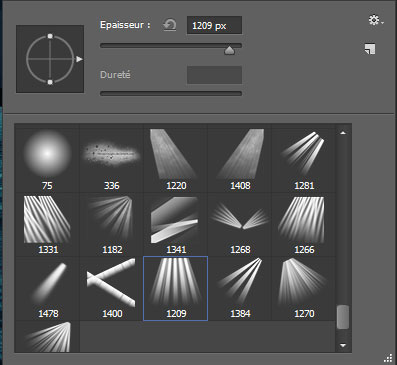Select the diagonal ray brush 1384

[x=240, y=289]
